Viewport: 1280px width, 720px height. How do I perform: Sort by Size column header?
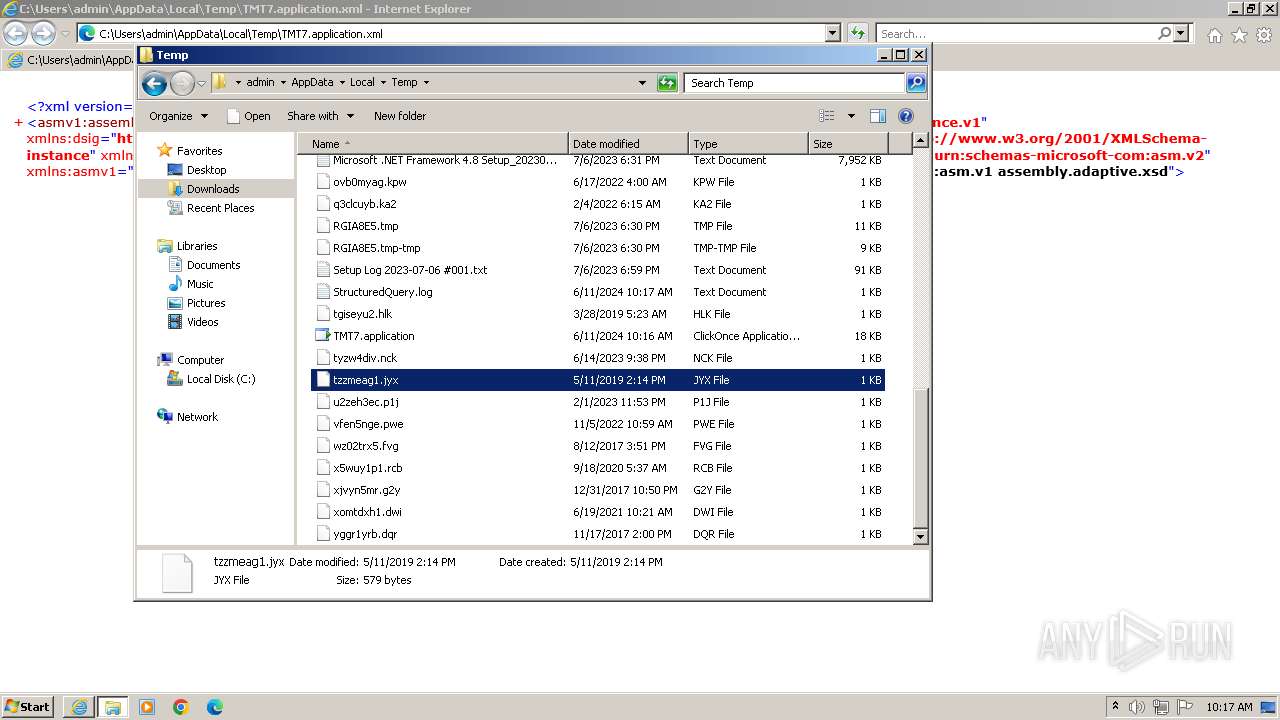pos(846,144)
